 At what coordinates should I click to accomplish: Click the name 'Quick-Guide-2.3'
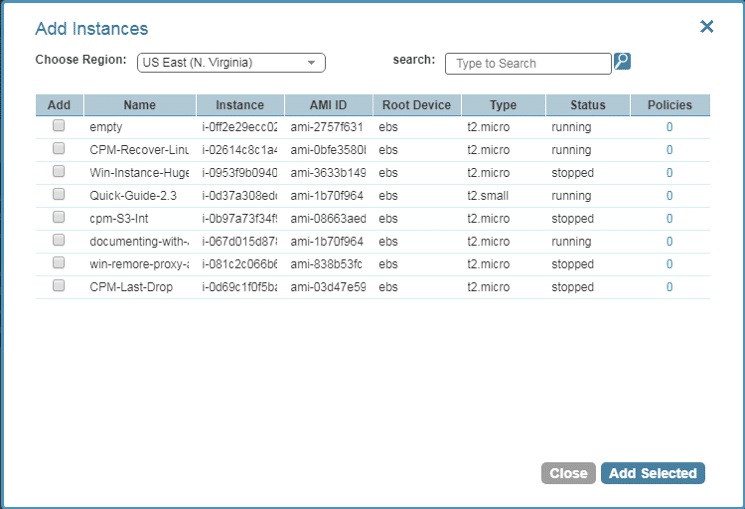(133, 196)
